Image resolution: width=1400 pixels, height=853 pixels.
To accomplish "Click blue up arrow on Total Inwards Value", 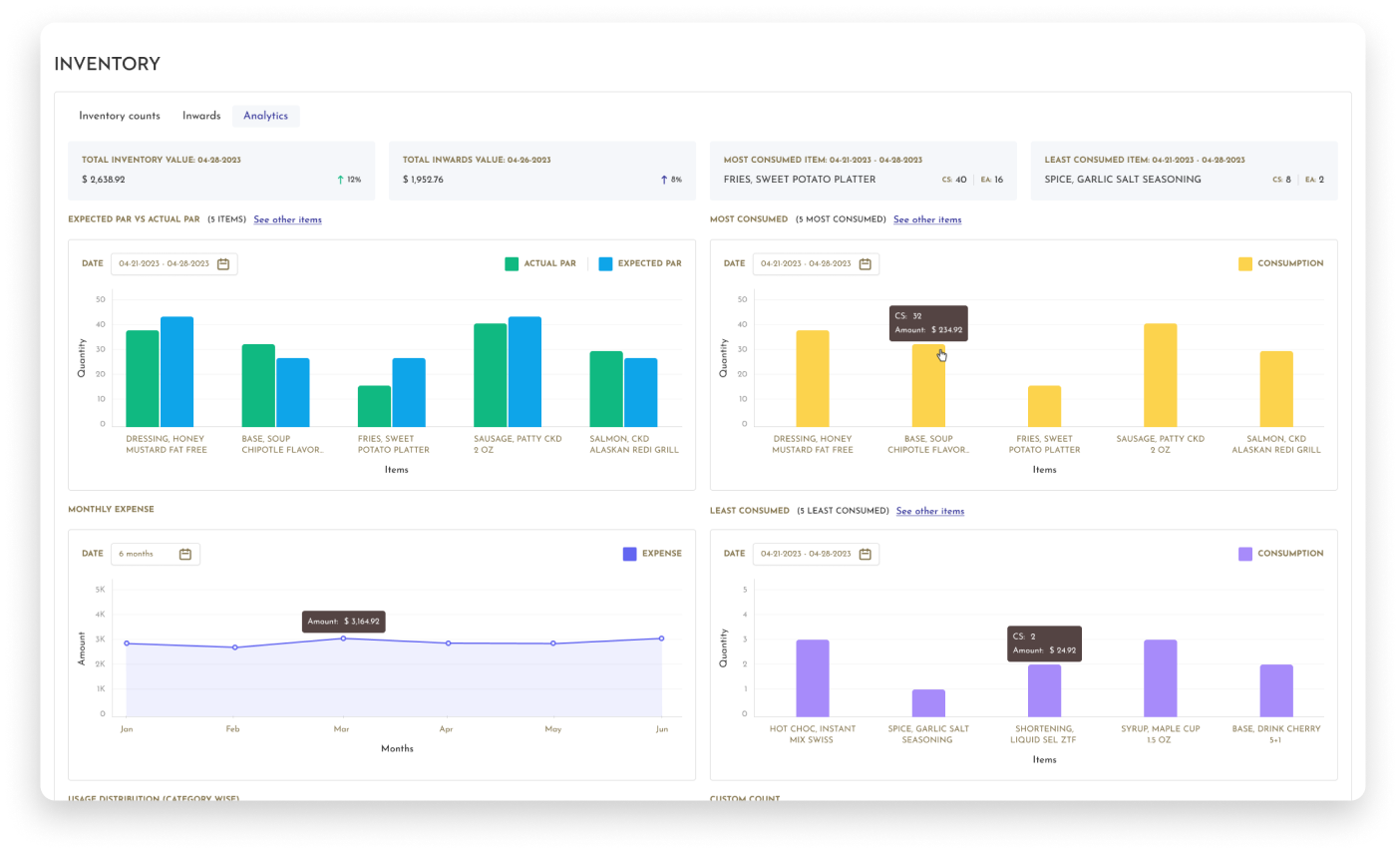I will (664, 180).
